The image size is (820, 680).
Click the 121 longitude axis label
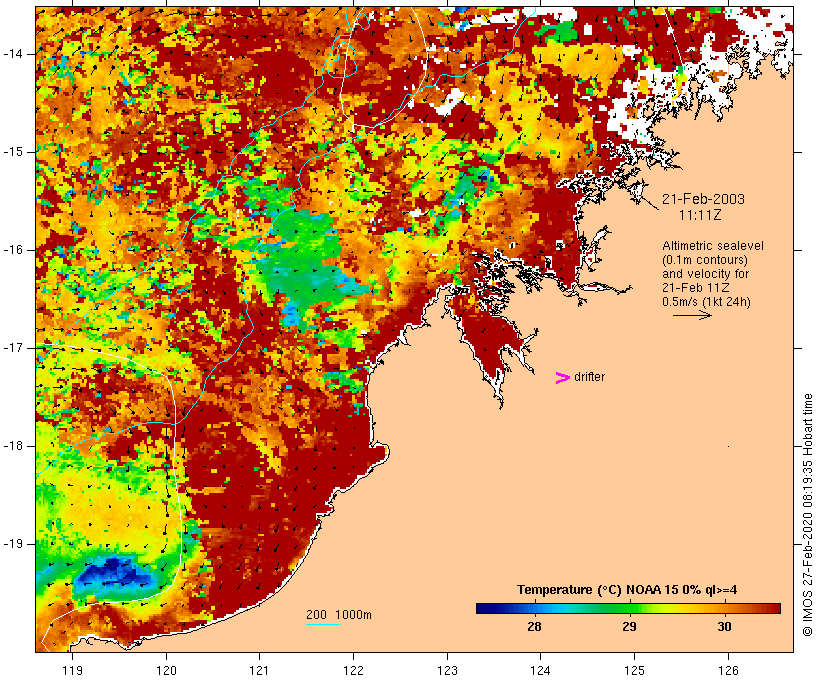[x=259, y=670]
